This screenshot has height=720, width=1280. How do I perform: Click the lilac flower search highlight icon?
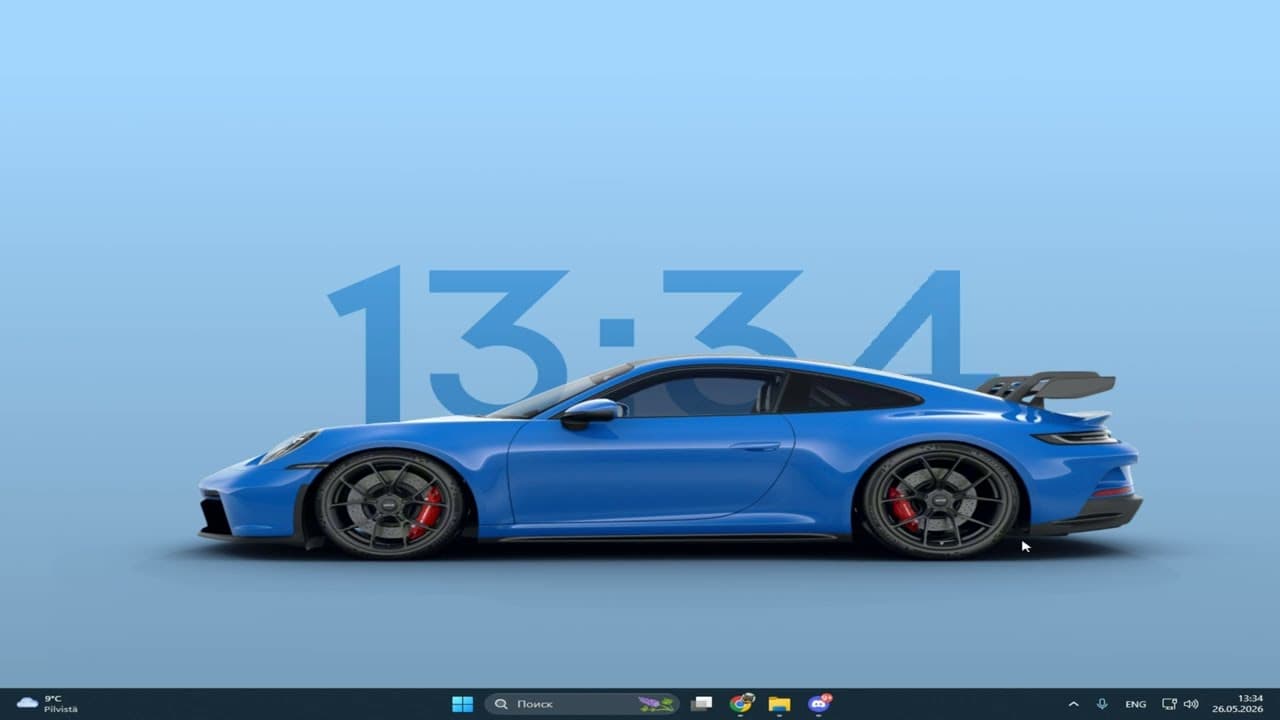[x=656, y=704]
